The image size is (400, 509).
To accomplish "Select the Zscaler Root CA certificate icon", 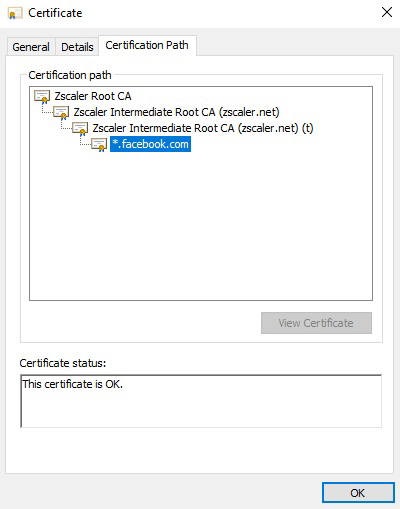I will [42, 97].
